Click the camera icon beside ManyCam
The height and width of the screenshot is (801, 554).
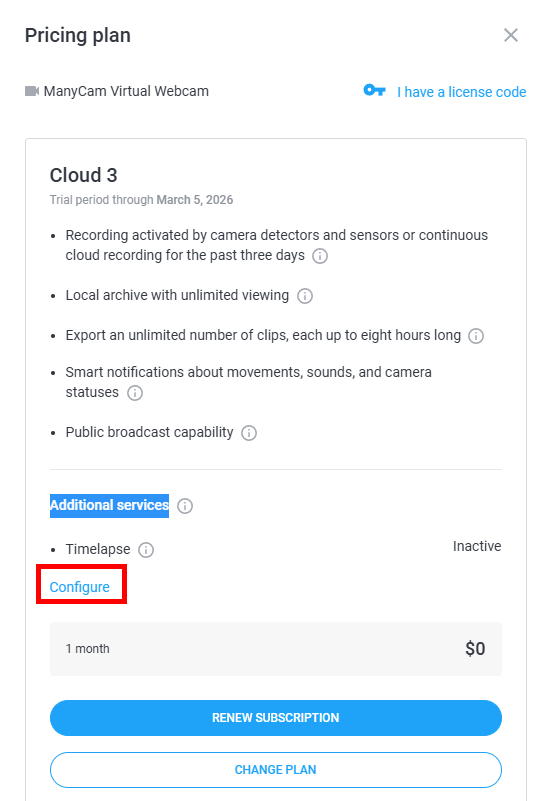coord(32,91)
